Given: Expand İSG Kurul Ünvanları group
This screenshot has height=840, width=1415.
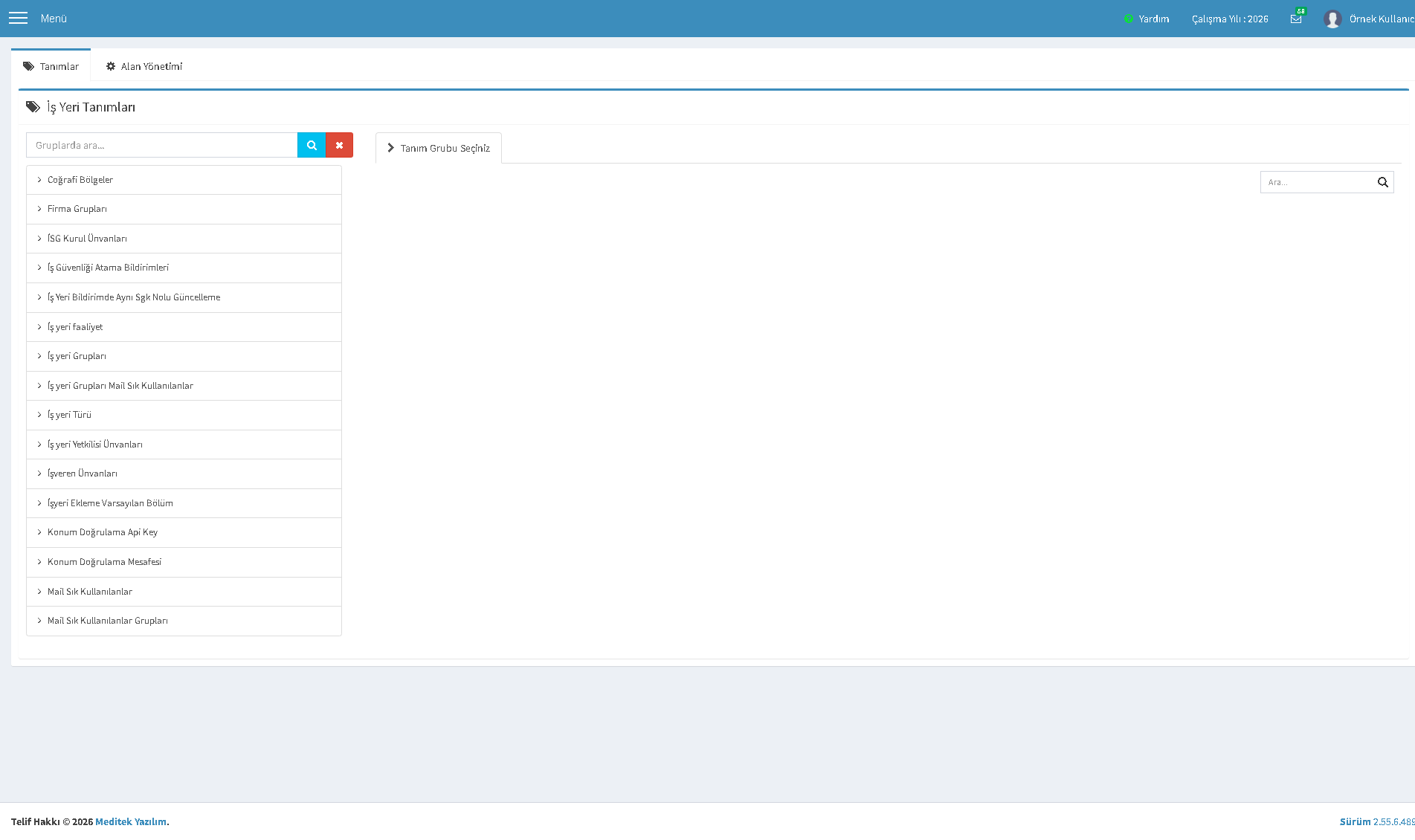Looking at the screenshot, I should pyautogui.click(x=184, y=239).
